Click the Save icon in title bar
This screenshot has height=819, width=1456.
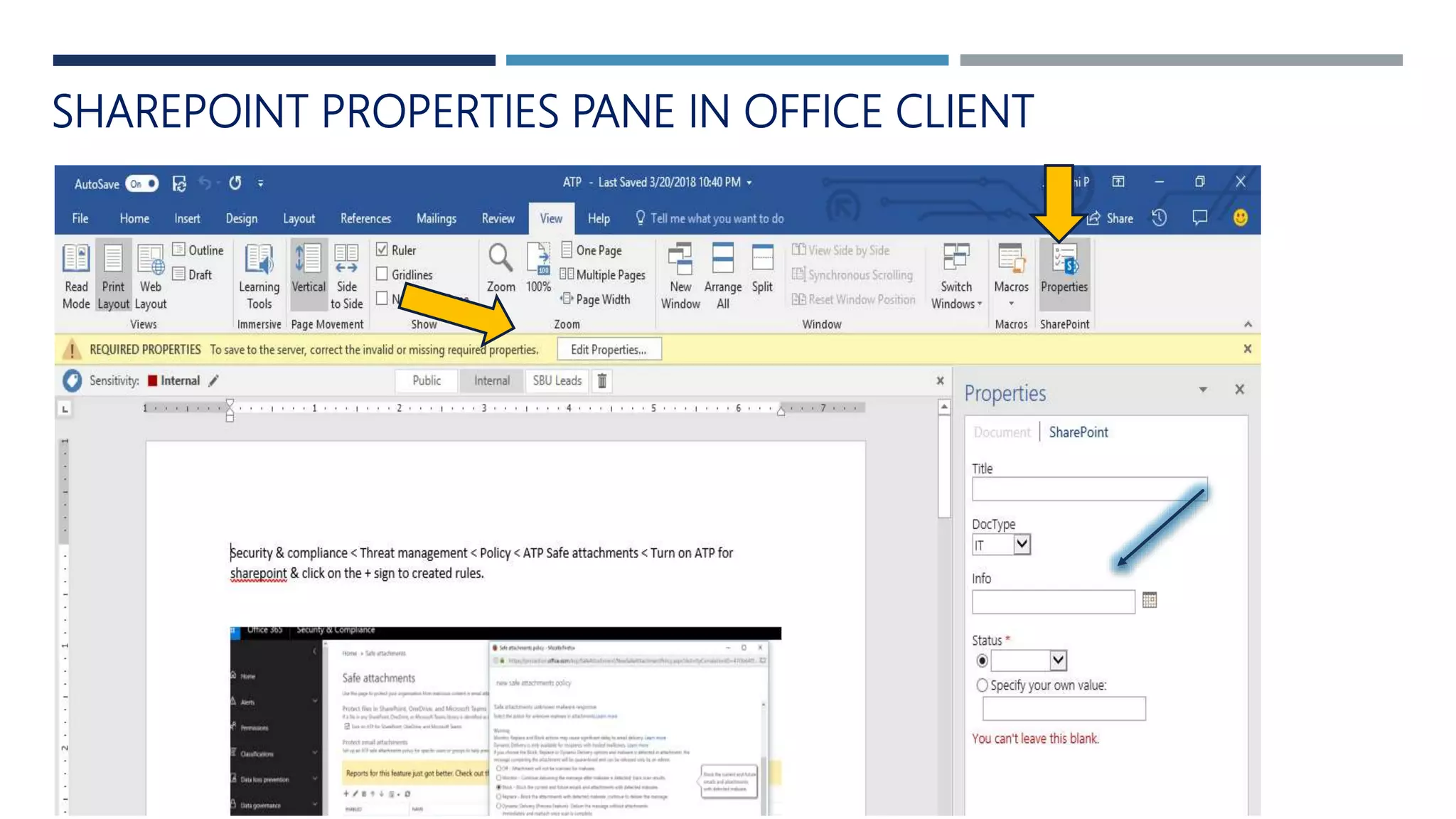click(179, 183)
